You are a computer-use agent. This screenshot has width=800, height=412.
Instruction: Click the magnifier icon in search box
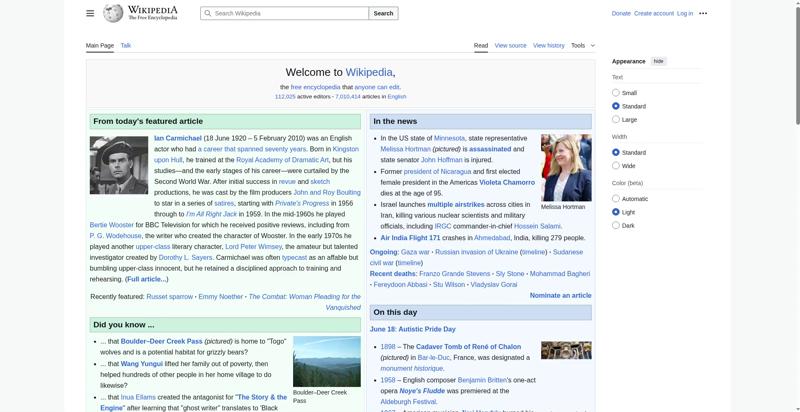click(208, 13)
